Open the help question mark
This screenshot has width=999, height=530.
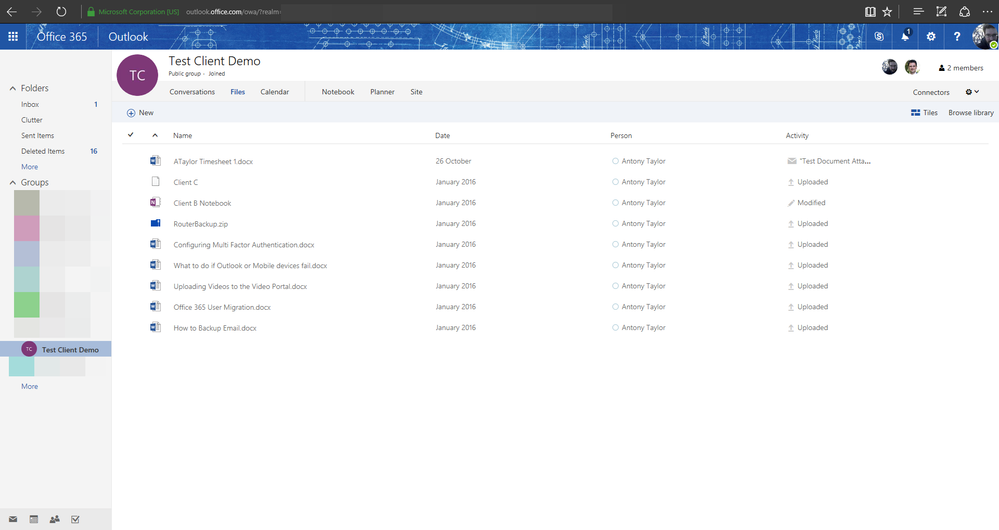957,36
